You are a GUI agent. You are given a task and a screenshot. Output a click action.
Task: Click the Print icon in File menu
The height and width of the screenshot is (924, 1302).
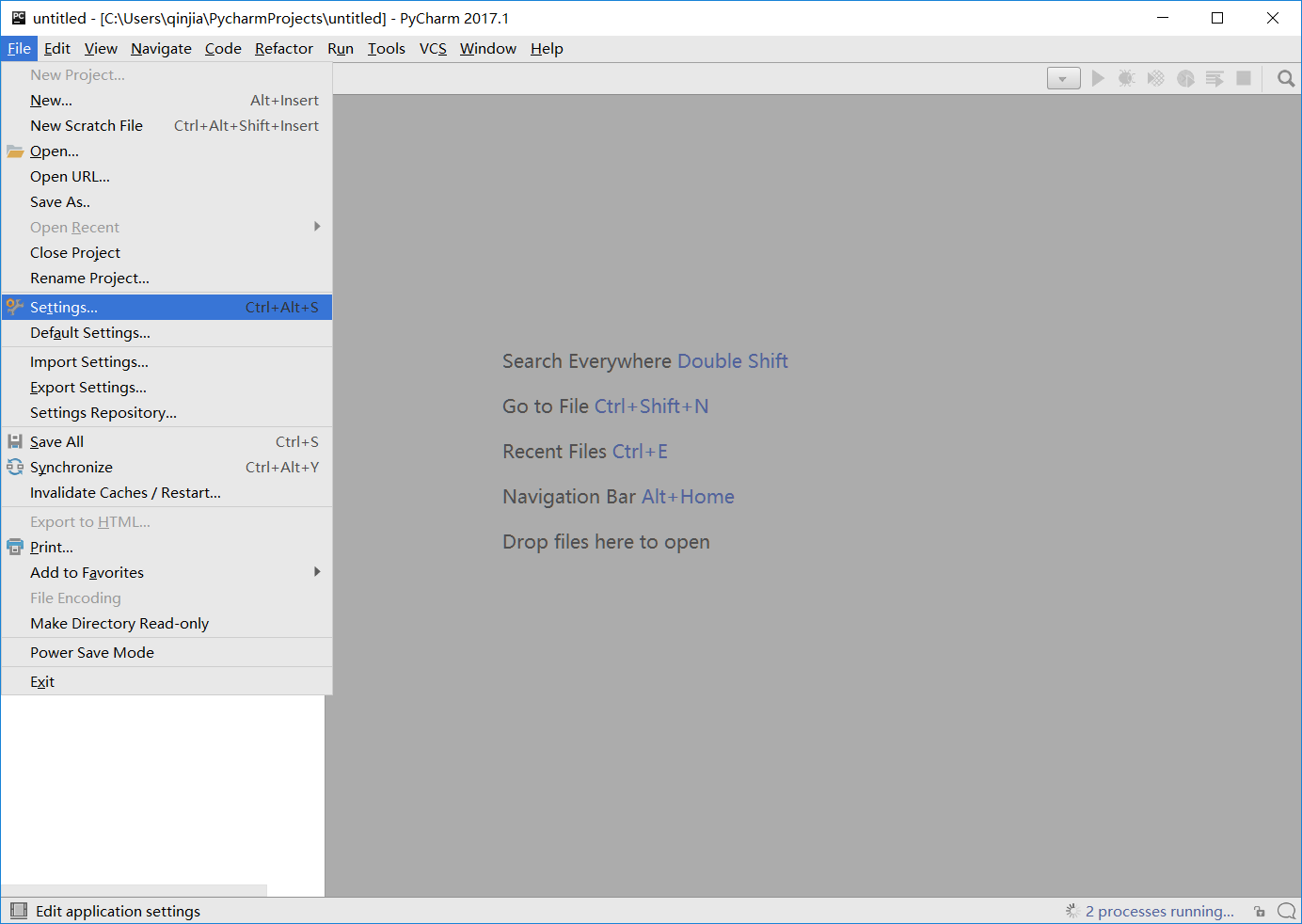[14, 547]
